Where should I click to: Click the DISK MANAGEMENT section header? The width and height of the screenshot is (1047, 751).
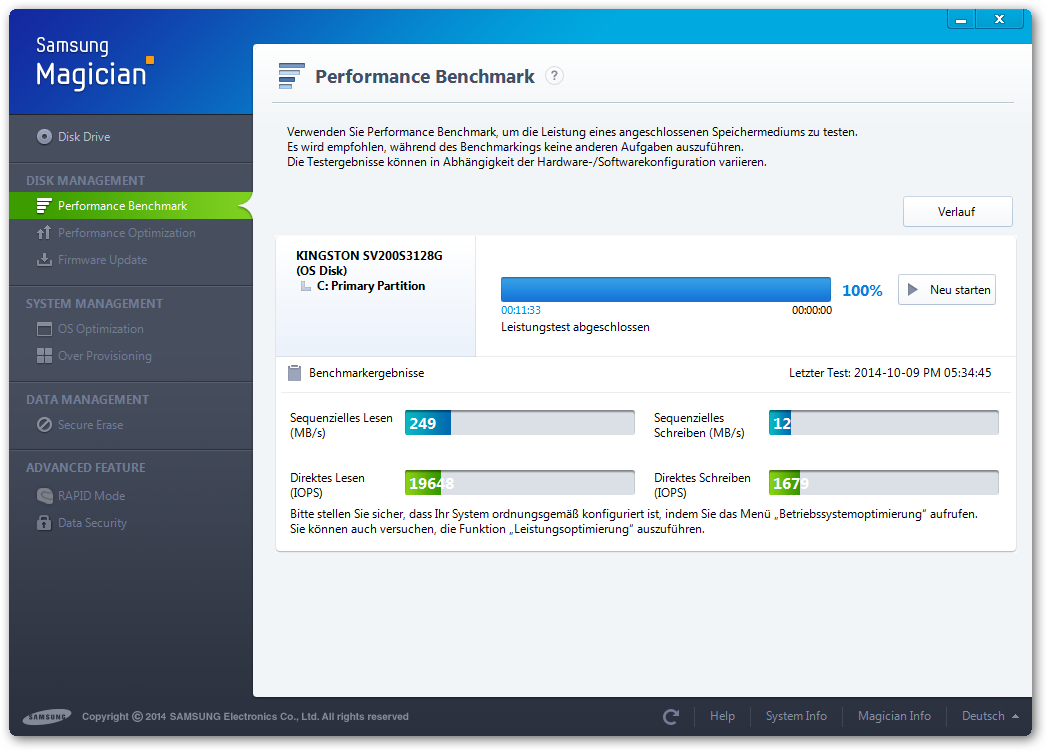(x=85, y=181)
